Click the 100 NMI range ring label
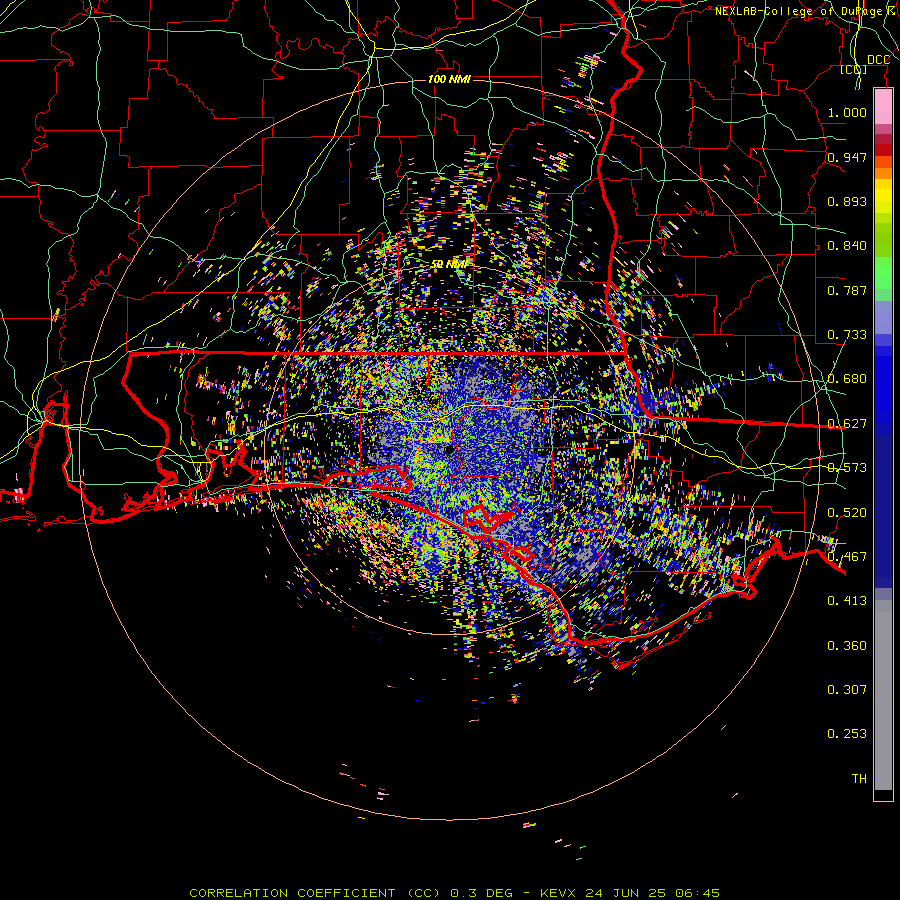This screenshot has width=900, height=900. (449, 79)
